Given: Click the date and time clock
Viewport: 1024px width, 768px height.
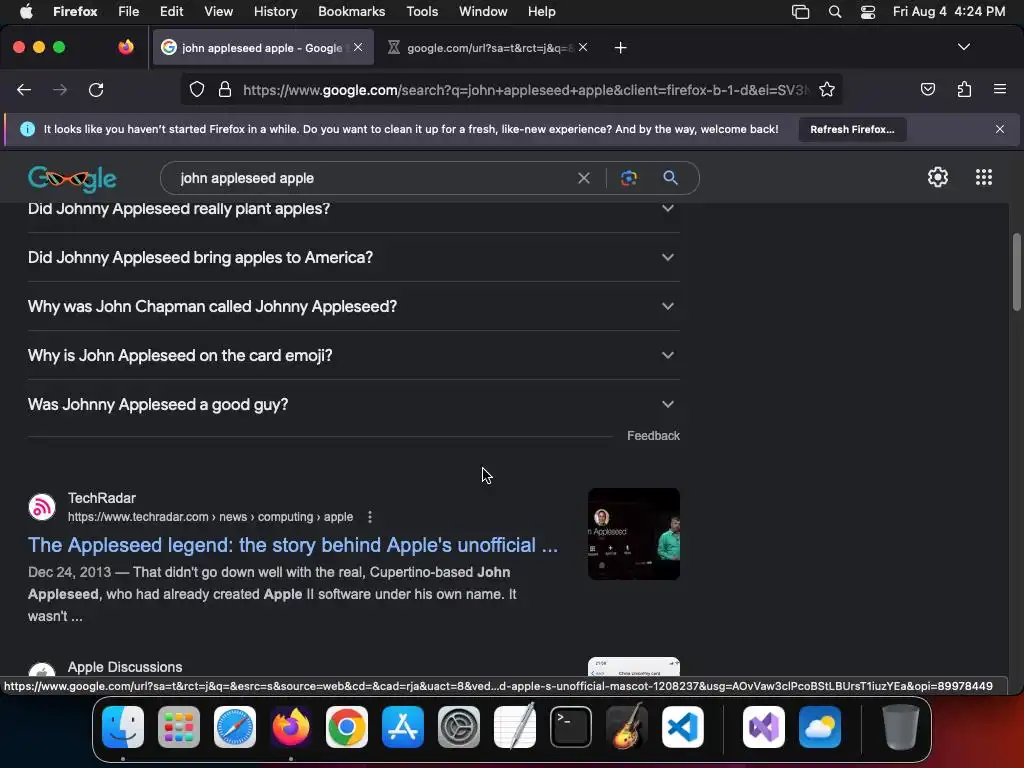Looking at the screenshot, I should [949, 12].
